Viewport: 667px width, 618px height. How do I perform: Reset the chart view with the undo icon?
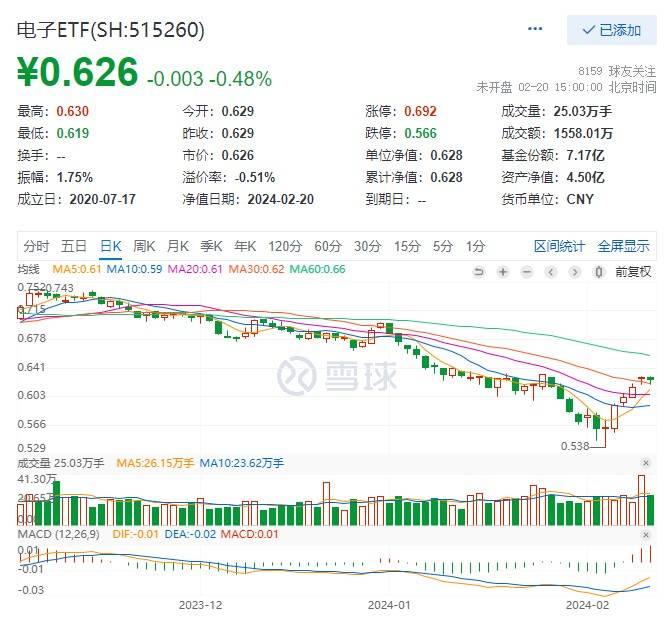pyautogui.click(x=479, y=272)
